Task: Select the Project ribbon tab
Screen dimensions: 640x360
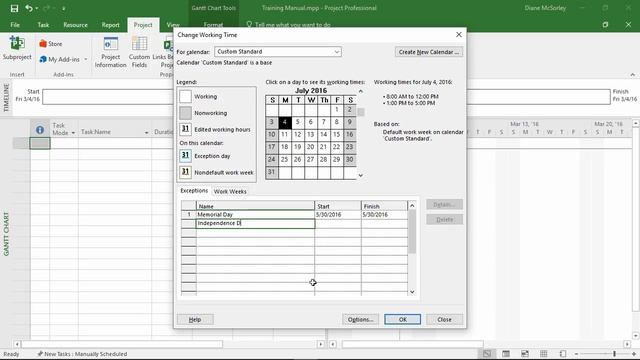Action: [143, 25]
